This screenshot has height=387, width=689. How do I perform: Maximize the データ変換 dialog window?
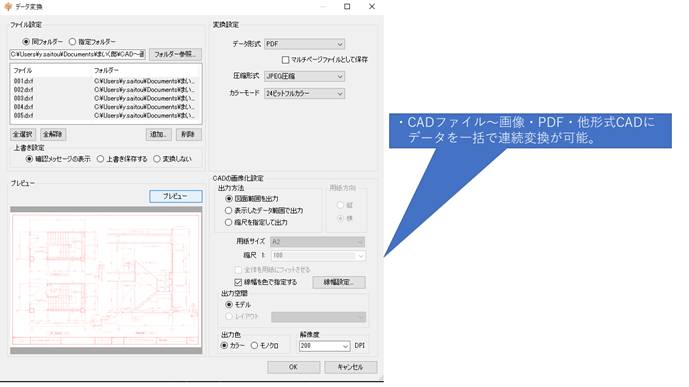click(x=347, y=6)
